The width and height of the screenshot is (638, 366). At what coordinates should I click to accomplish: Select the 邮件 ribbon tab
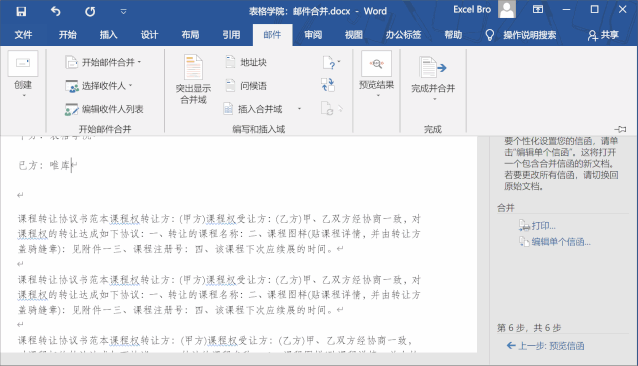click(272, 35)
